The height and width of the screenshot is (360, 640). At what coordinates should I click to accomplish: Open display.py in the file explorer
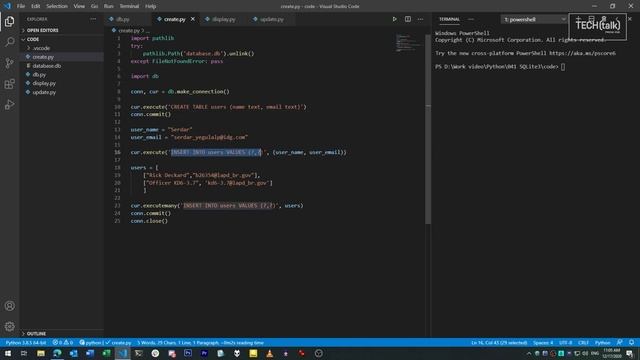coord(62,83)
